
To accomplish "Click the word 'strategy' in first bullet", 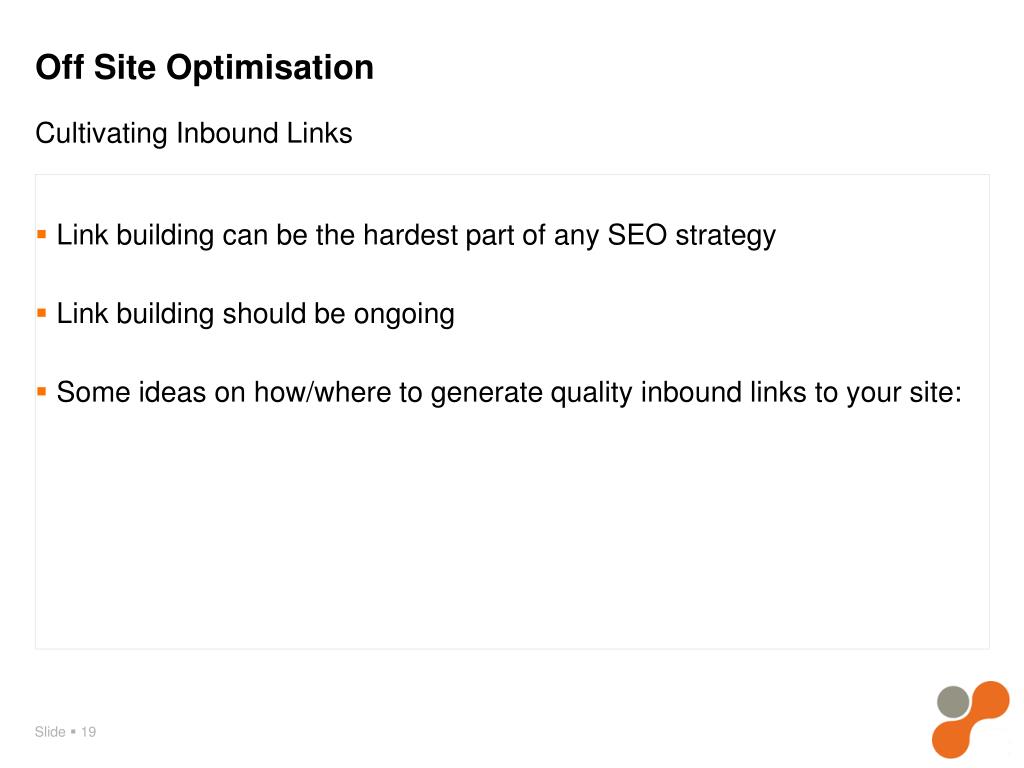I will (726, 236).
